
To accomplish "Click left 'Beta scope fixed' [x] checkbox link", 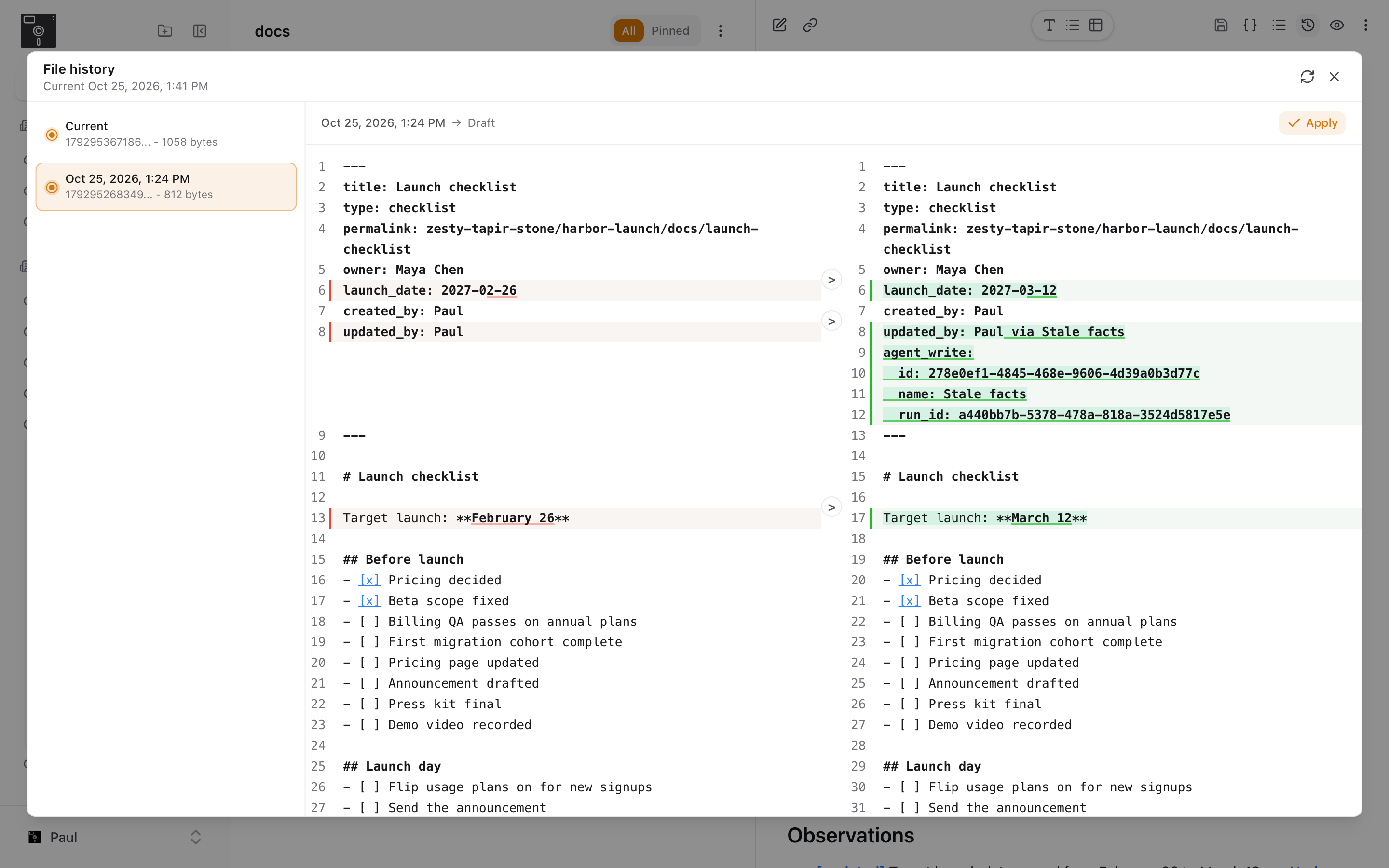I will (x=369, y=600).
